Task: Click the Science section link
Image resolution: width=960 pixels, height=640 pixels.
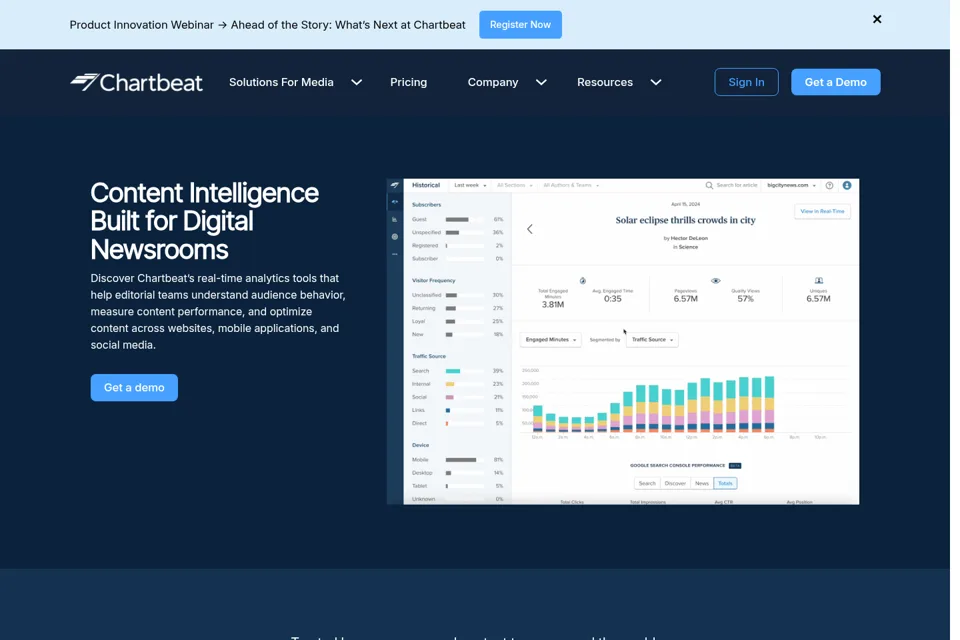Action: point(688,247)
